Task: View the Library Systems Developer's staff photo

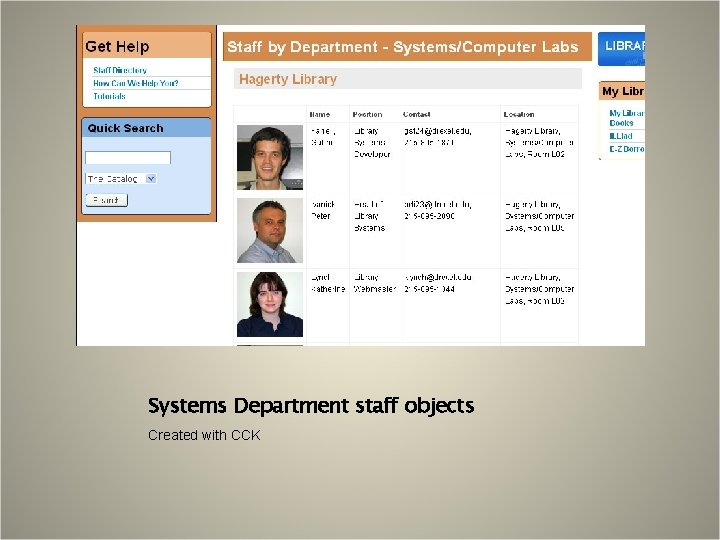Action: click(270, 158)
